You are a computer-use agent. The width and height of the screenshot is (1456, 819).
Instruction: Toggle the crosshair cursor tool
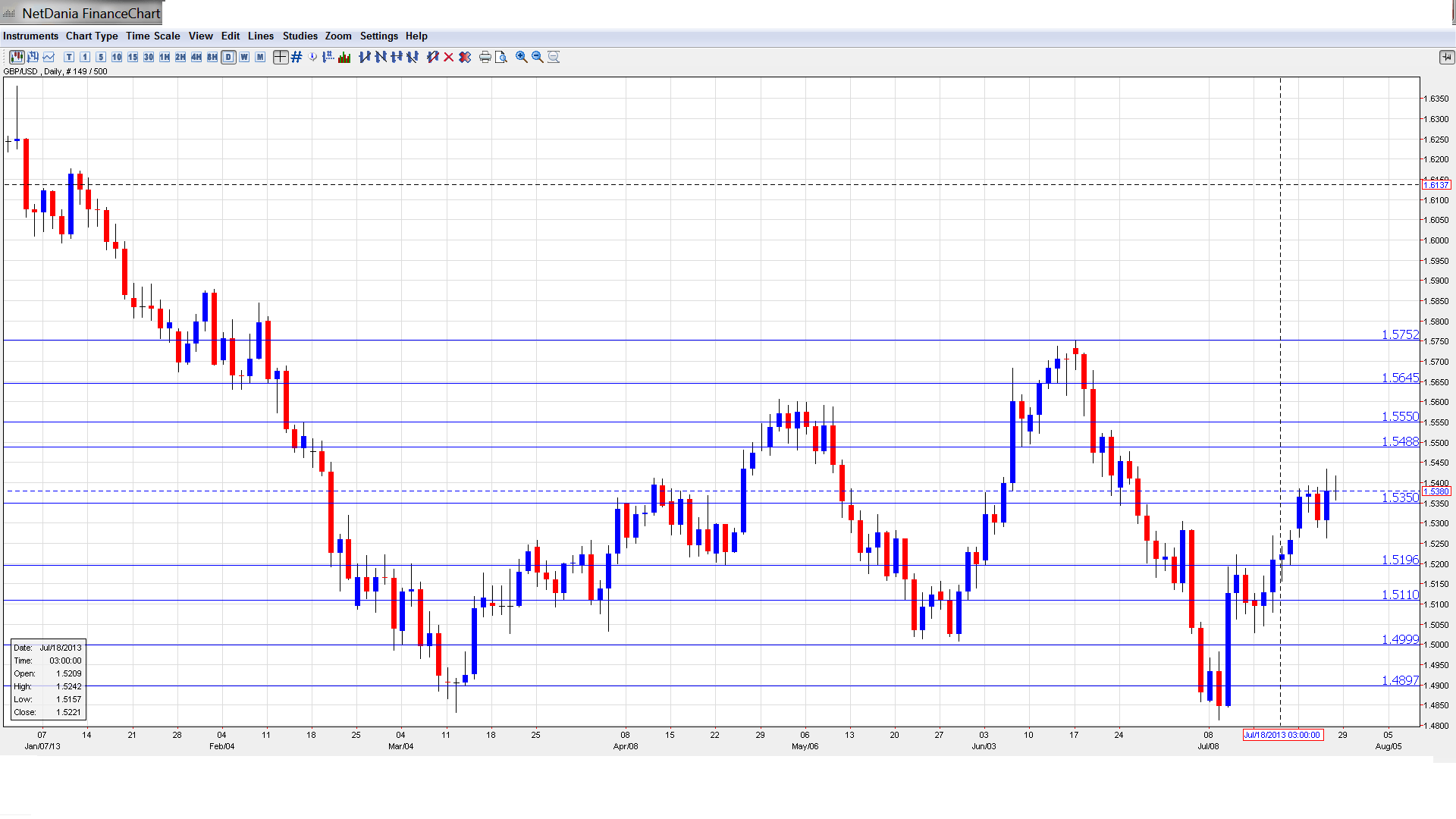pyautogui.click(x=281, y=57)
